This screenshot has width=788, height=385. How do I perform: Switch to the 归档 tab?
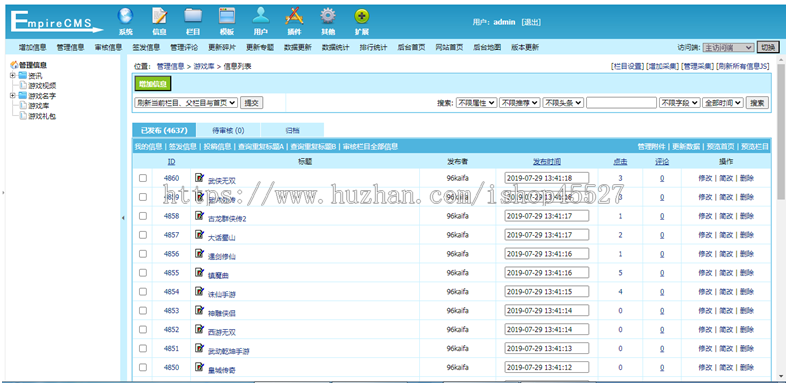292,130
